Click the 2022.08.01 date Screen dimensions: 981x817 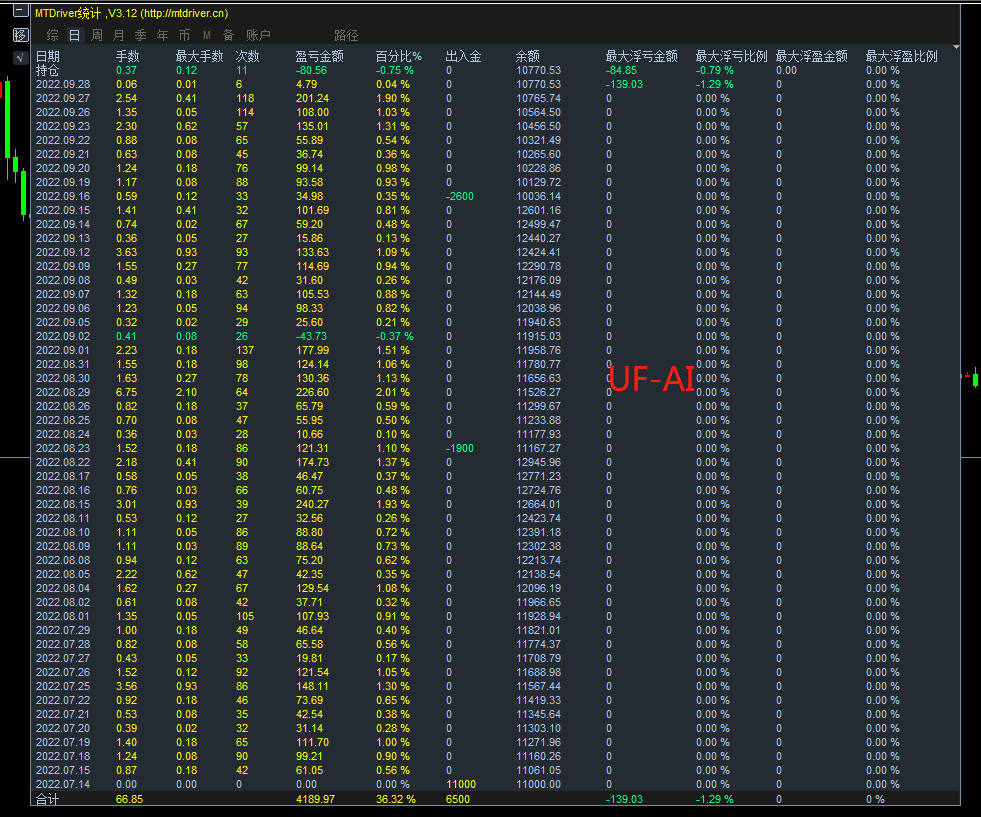63,616
